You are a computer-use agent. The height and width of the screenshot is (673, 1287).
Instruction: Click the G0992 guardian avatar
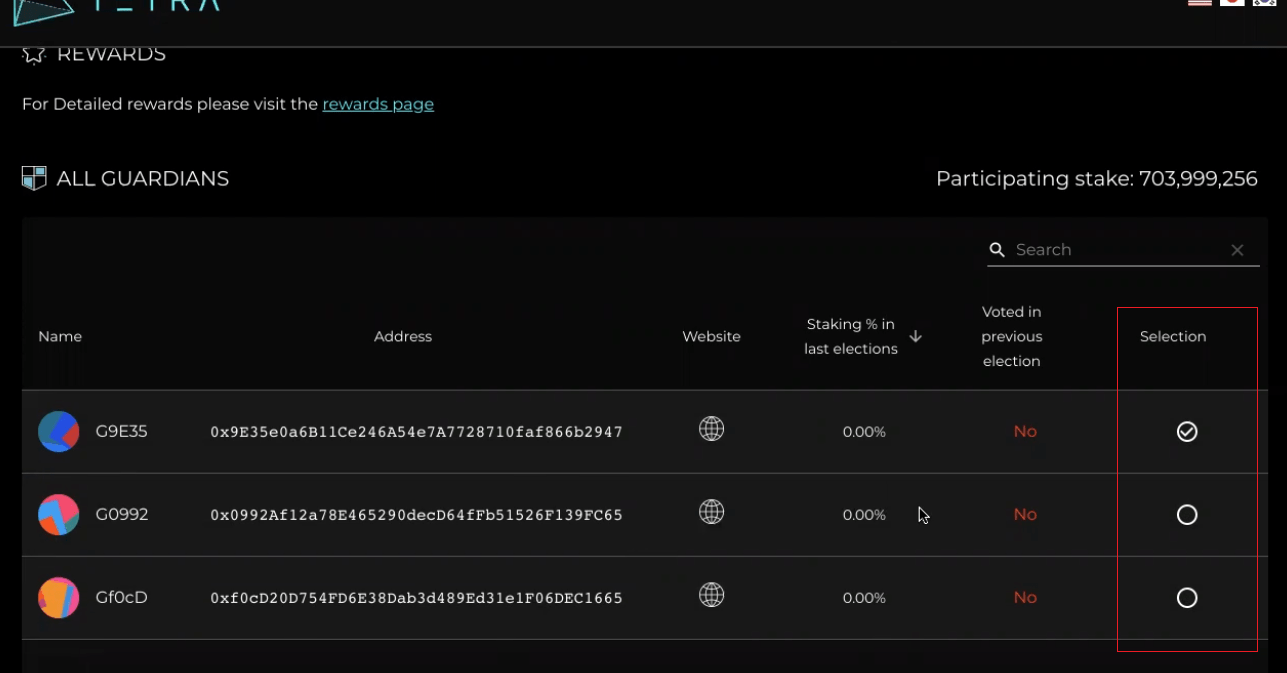[59, 515]
